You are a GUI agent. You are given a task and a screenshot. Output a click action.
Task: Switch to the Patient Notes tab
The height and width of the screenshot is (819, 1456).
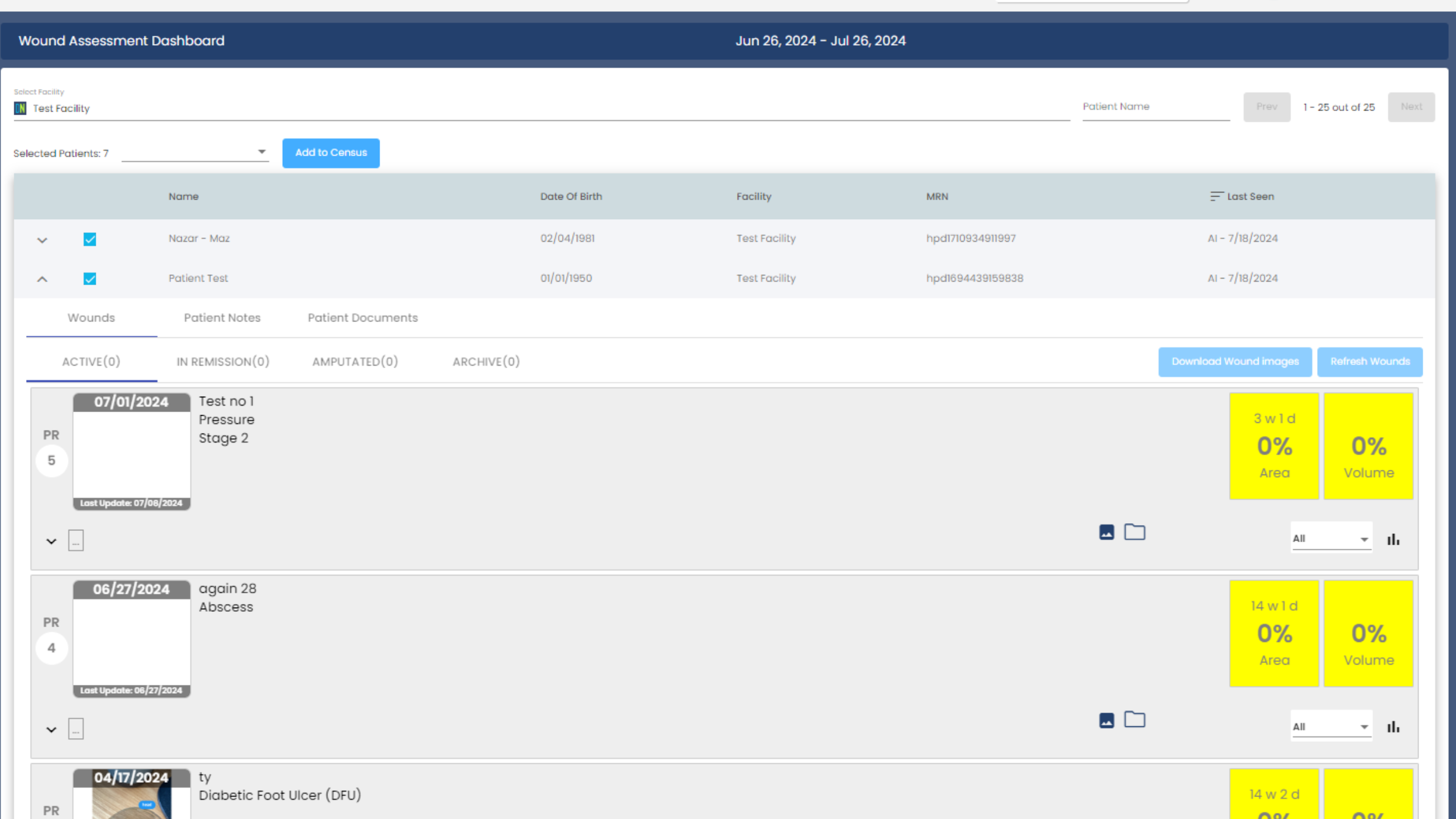coord(222,318)
